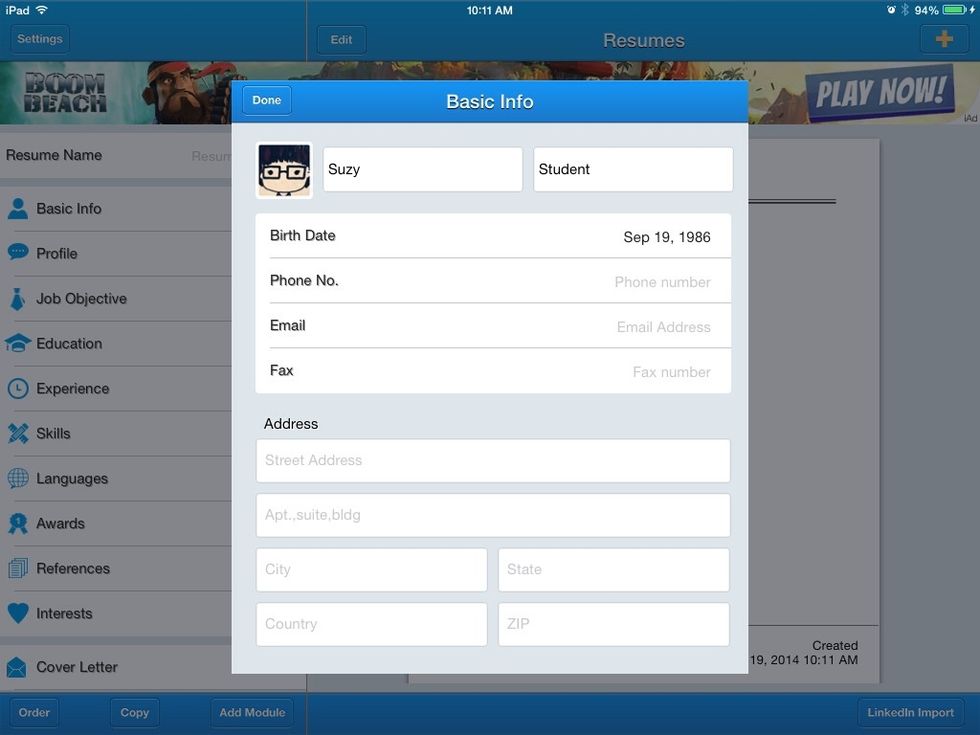Tap Done to close Basic Info
The image size is (980, 735).
click(266, 100)
